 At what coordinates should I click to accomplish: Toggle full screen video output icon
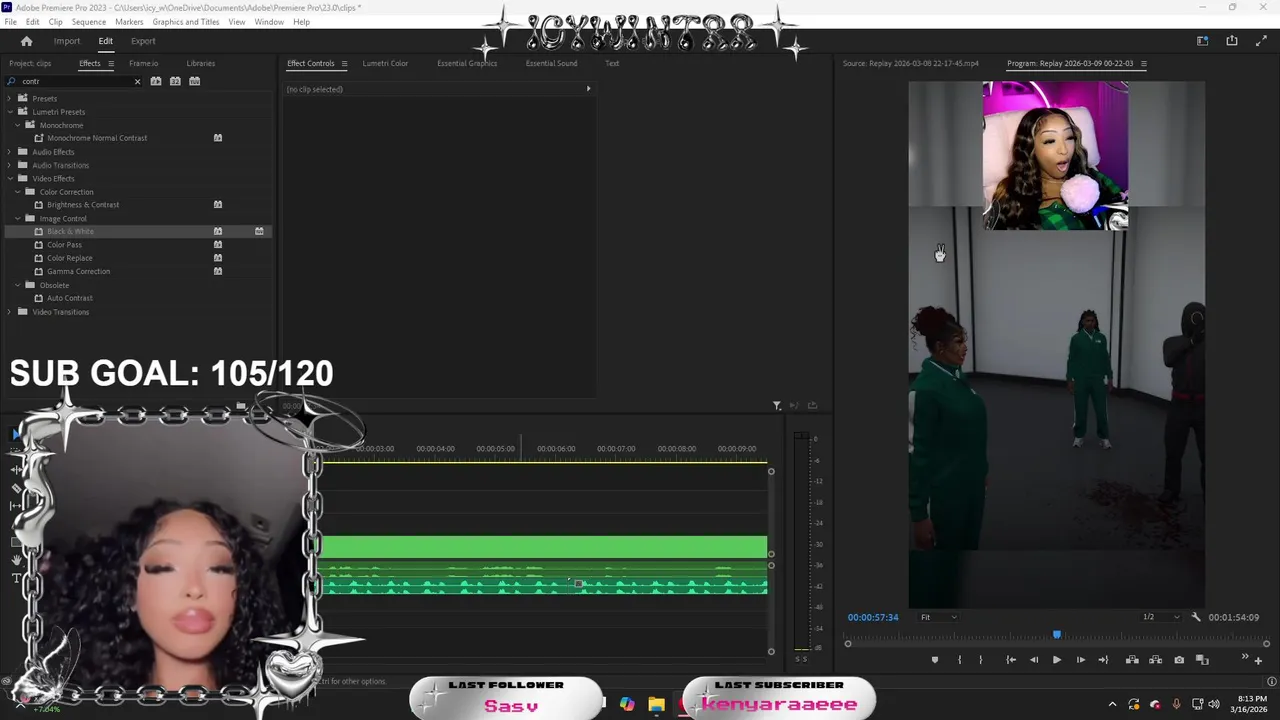coord(1261,41)
